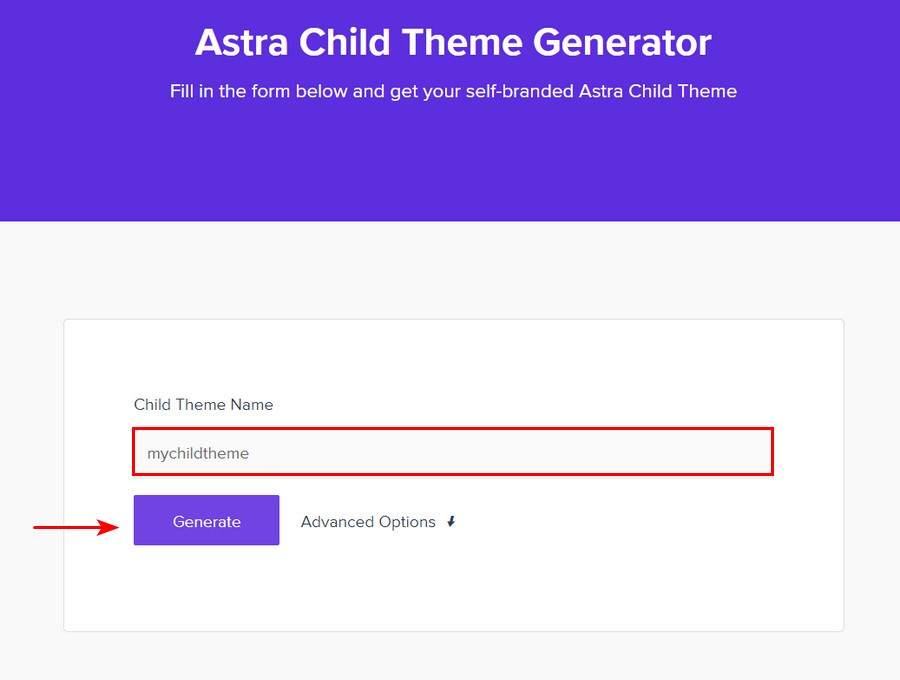Open Advanced Options to reveal more settings
Image resolution: width=900 pixels, height=680 pixels.
(x=367, y=521)
